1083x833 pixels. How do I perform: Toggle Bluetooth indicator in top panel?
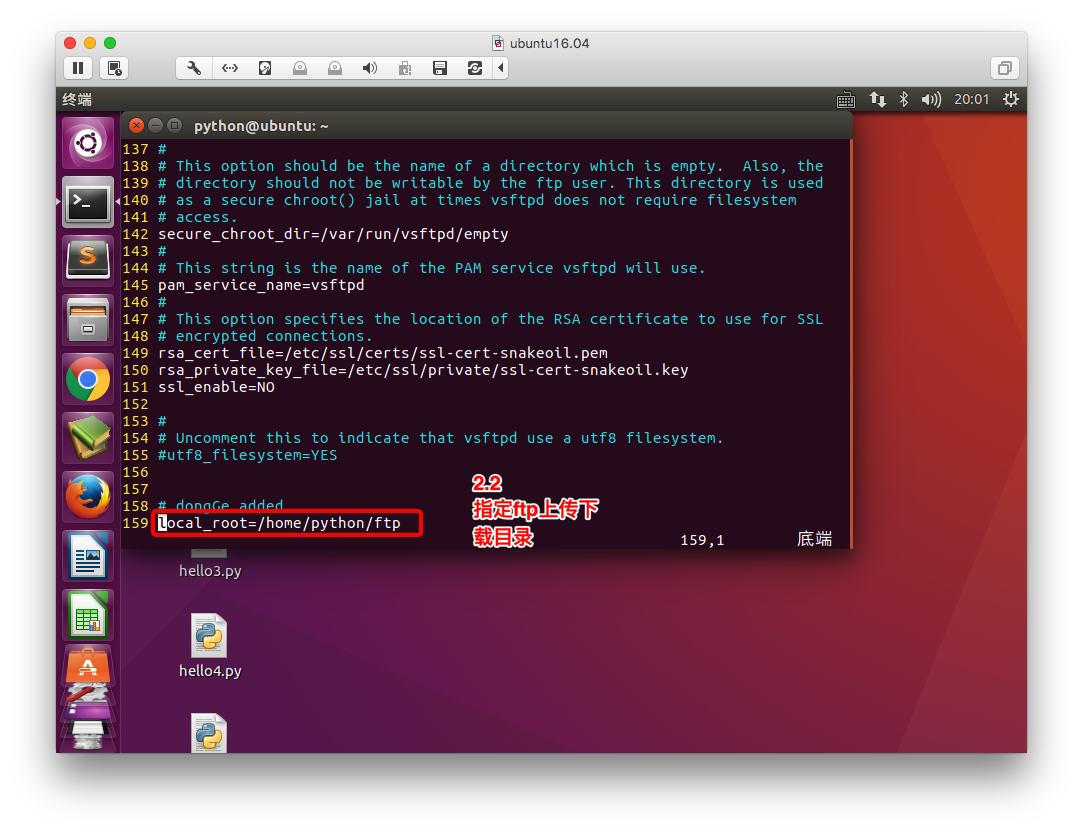coord(903,99)
